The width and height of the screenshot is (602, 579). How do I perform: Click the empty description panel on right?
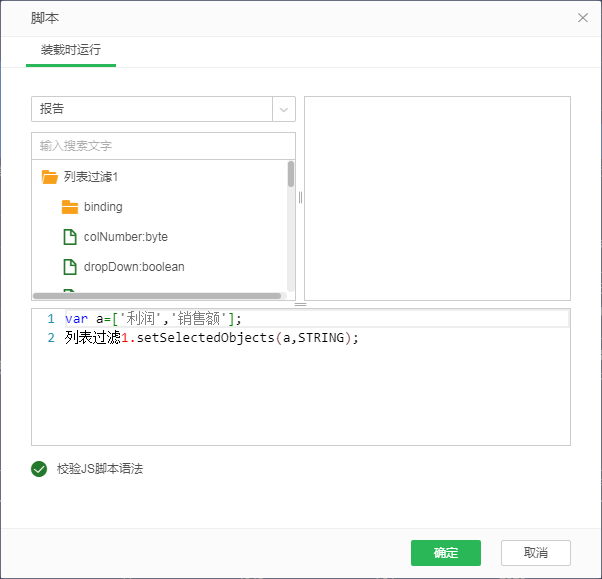click(x=437, y=198)
